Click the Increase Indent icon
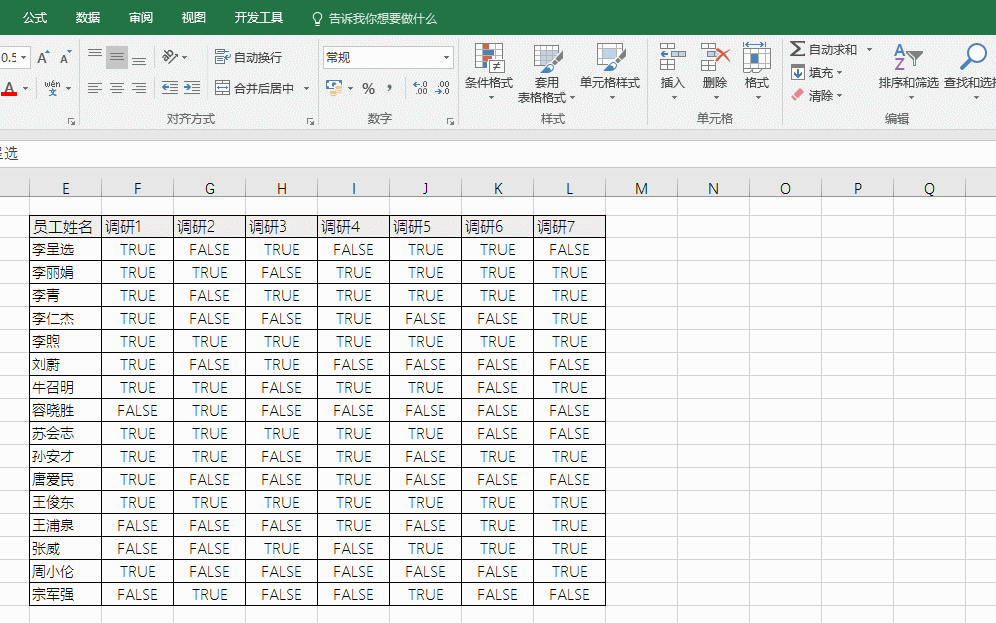This screenshot has height=623, width=996. pyautogui.click(x=192, y=88)
